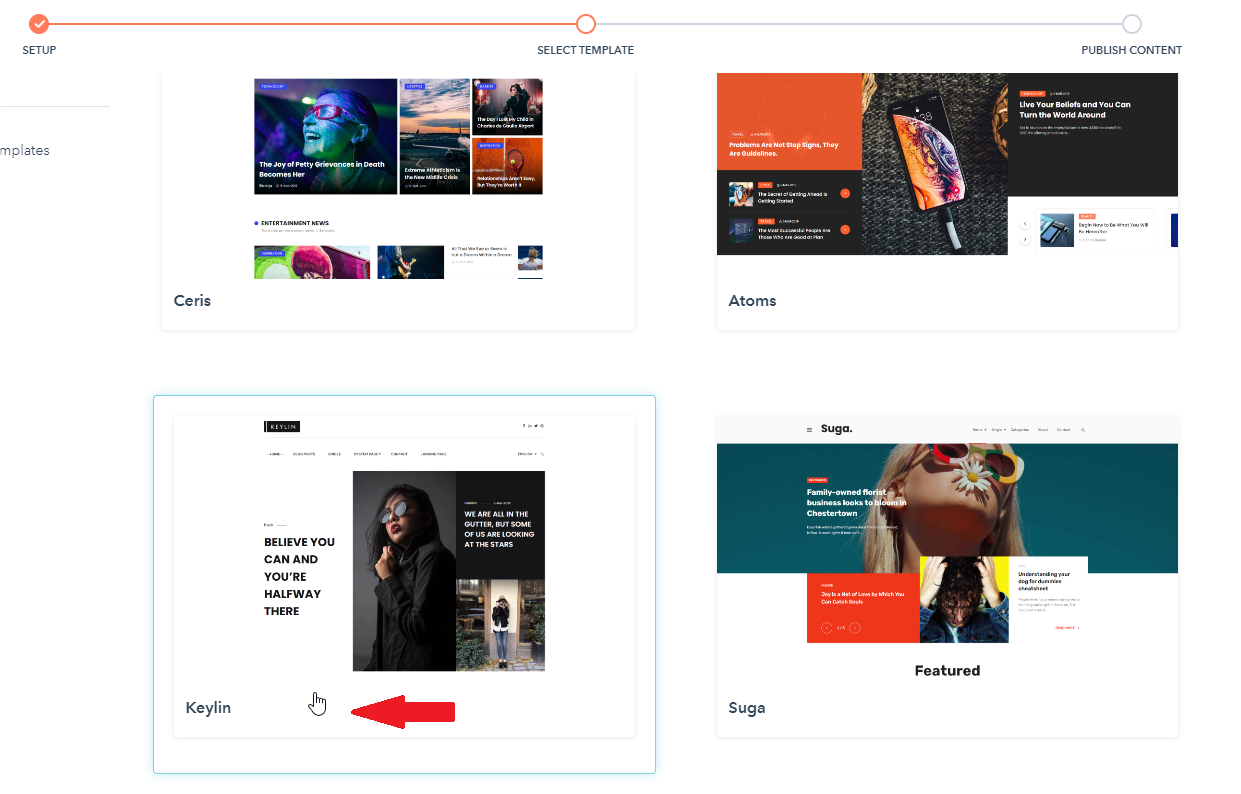Viewport: 1241px width, 794px height.
Task: Click the left carousel arrow in Atoms preview
Action: coord(1025,224)
